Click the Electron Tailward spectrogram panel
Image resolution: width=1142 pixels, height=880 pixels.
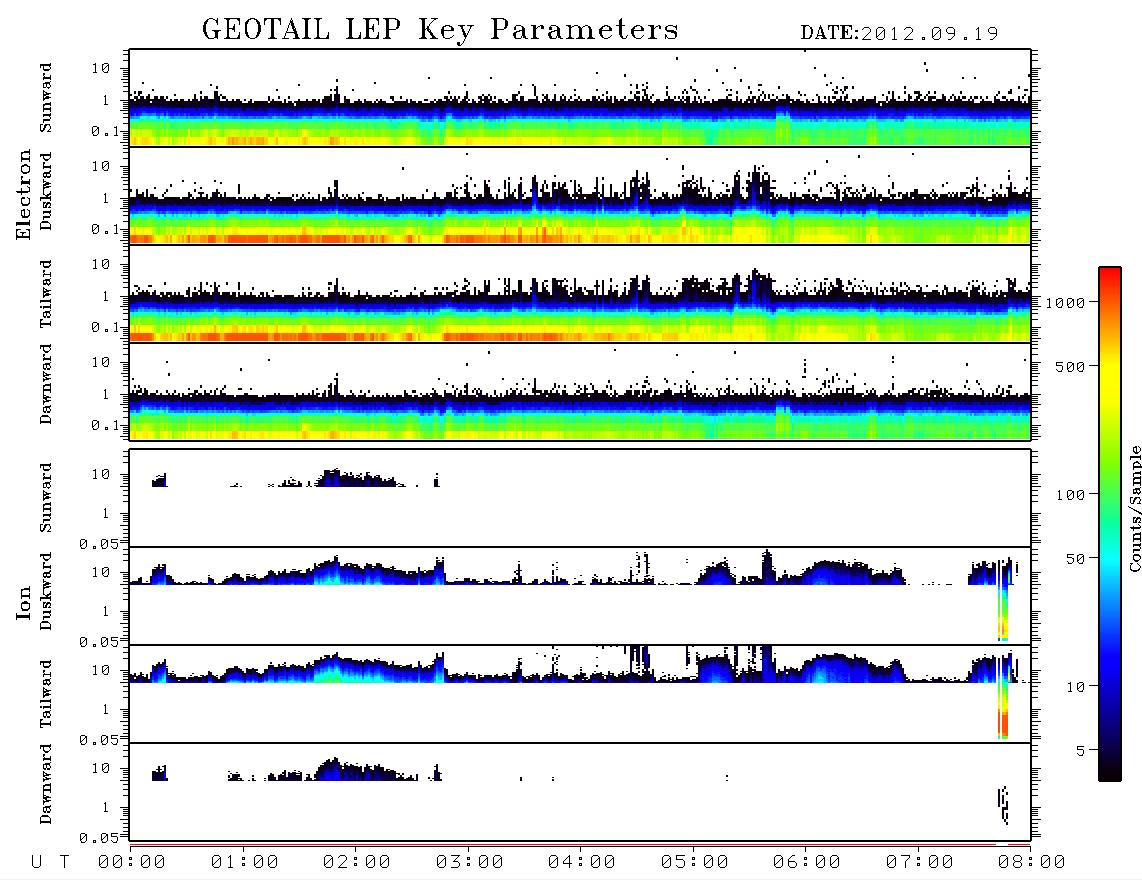(580, 294)
